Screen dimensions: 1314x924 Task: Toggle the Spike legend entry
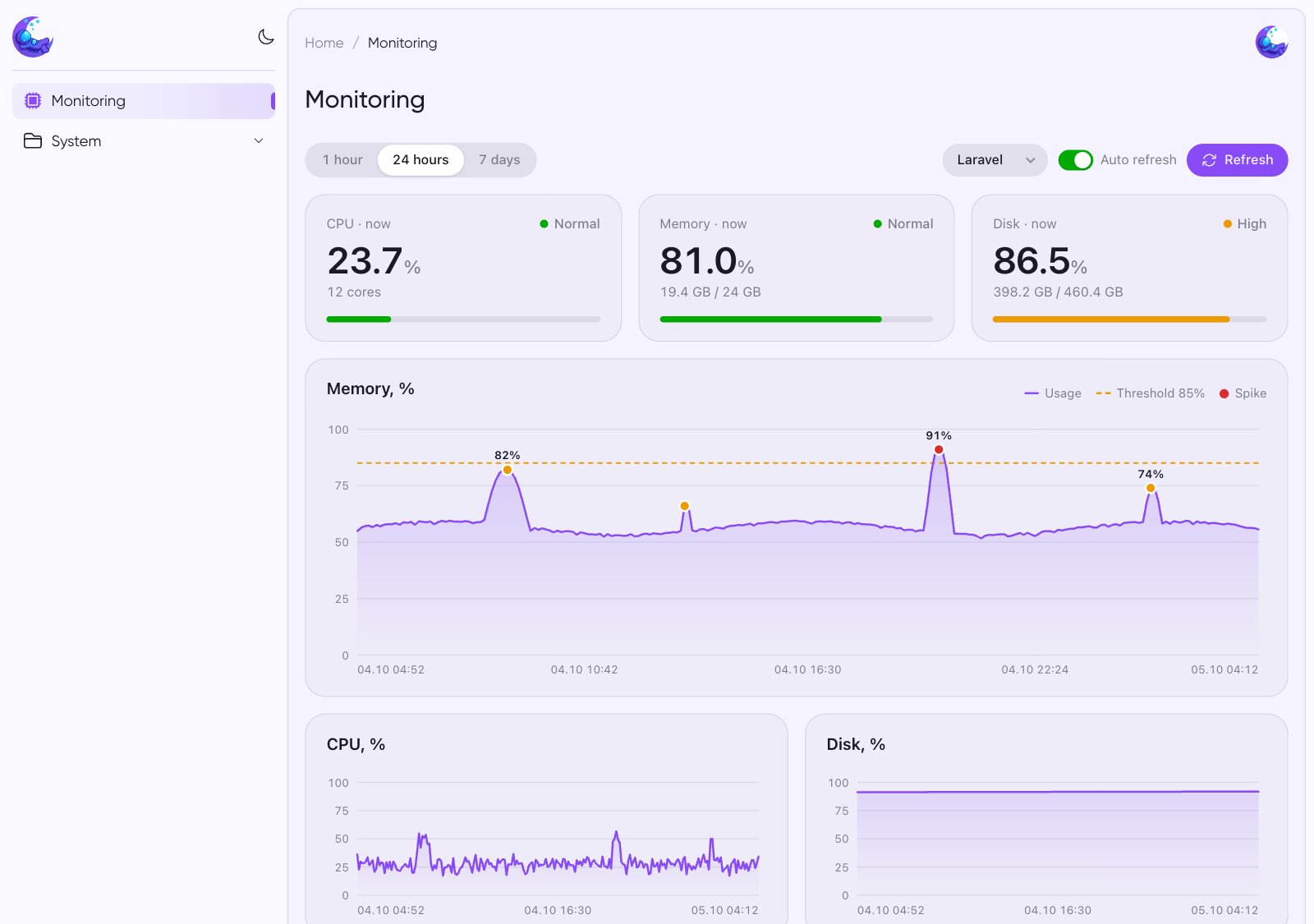click(x=1243, y=393)
